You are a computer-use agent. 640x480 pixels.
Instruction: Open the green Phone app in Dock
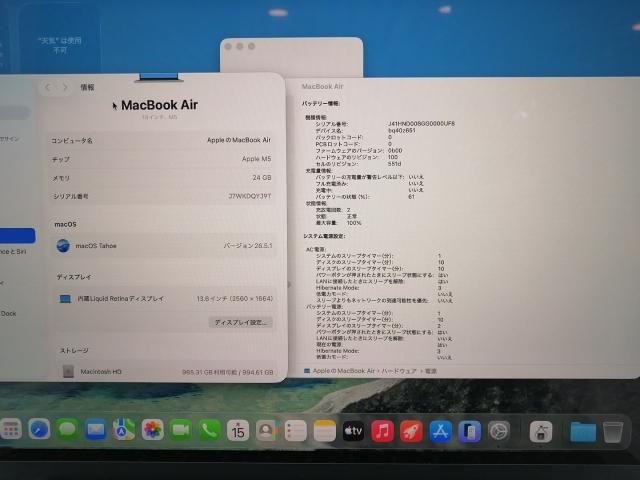click(209, 430)
